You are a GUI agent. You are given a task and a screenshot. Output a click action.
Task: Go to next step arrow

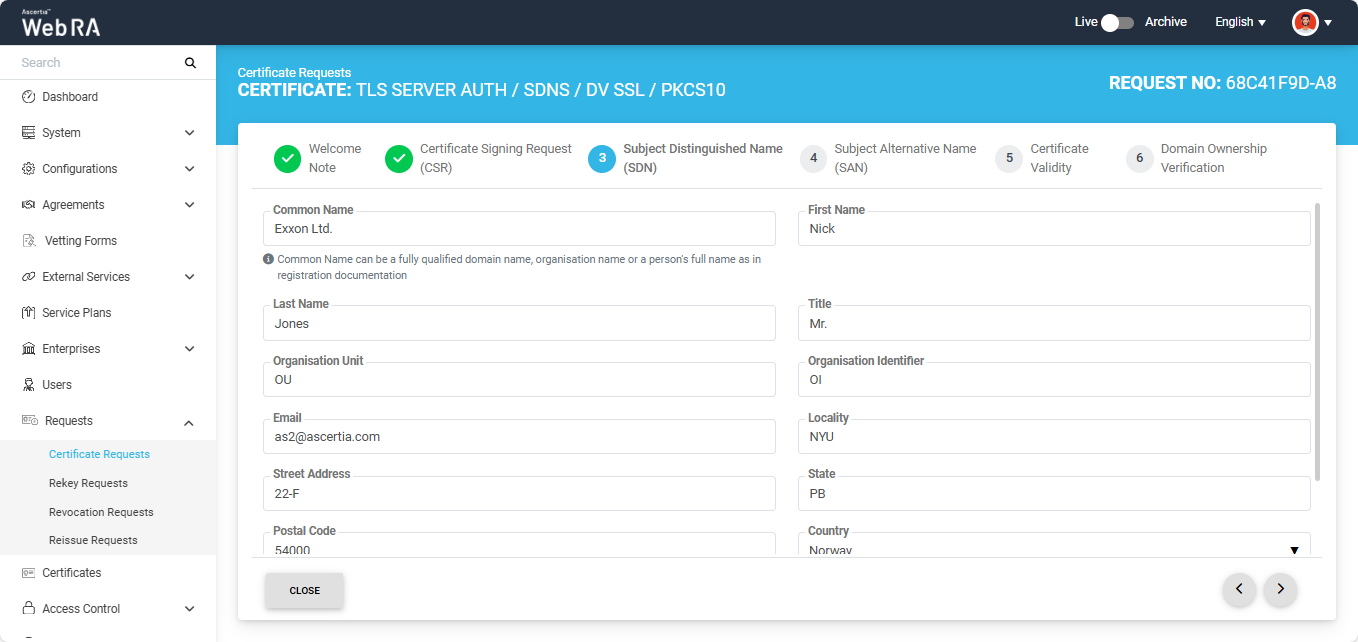tap(1280, 590)
